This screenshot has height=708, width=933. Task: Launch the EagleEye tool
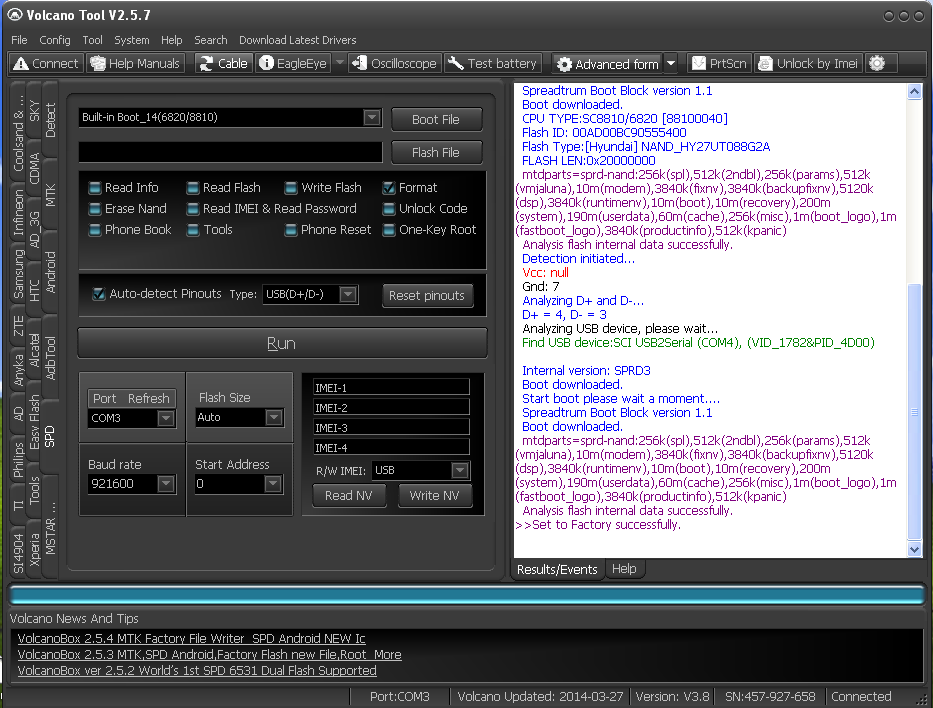tap(293, 63)
